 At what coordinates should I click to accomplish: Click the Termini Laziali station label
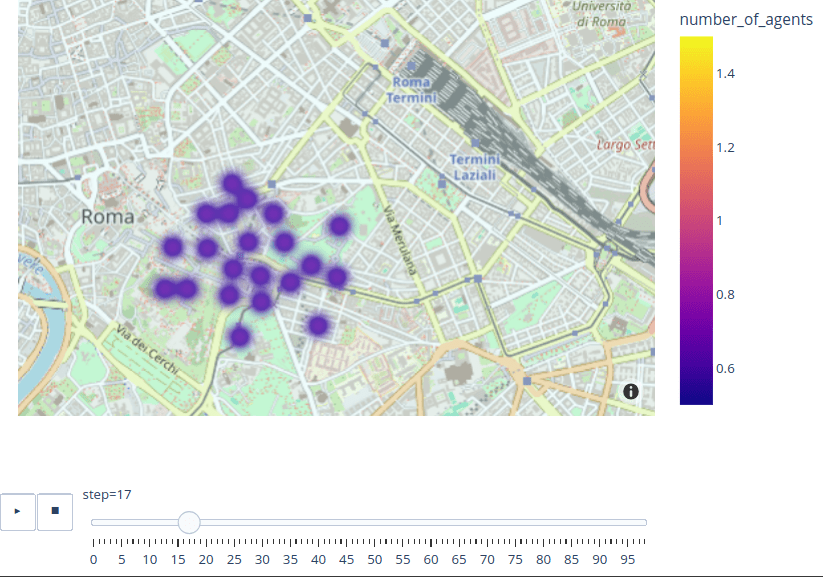473,168
